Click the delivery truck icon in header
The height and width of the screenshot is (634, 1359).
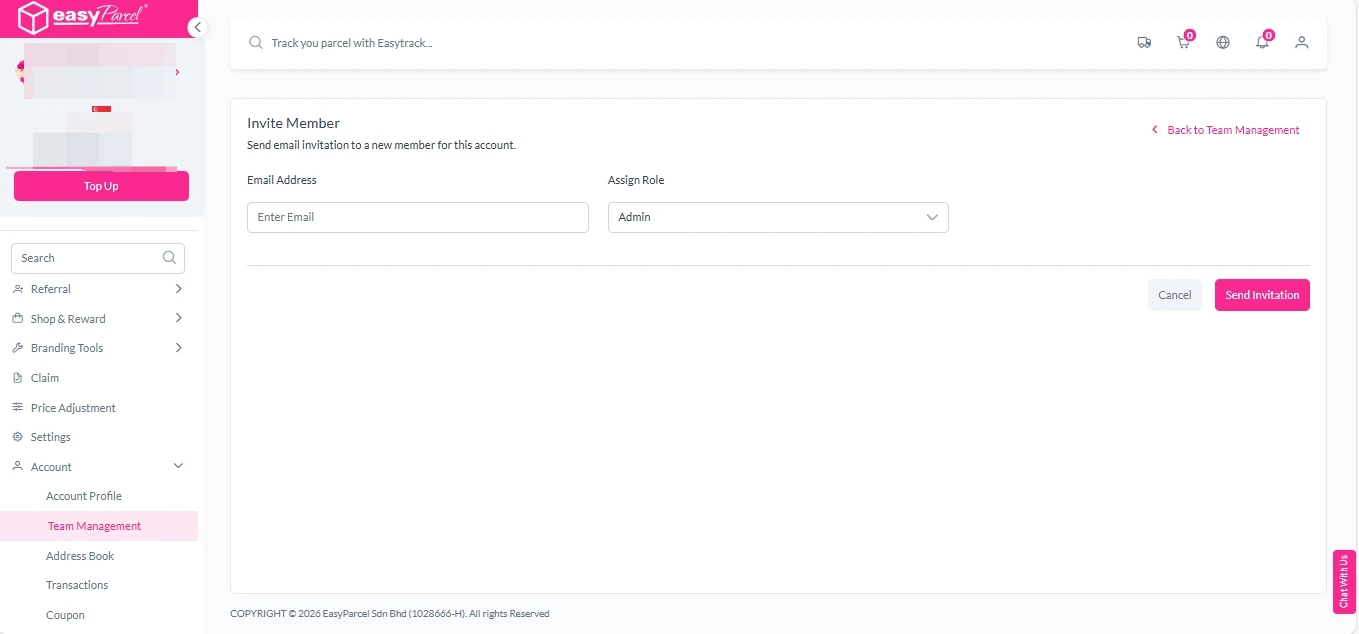pyautogui.click(x=1144, y=43)
